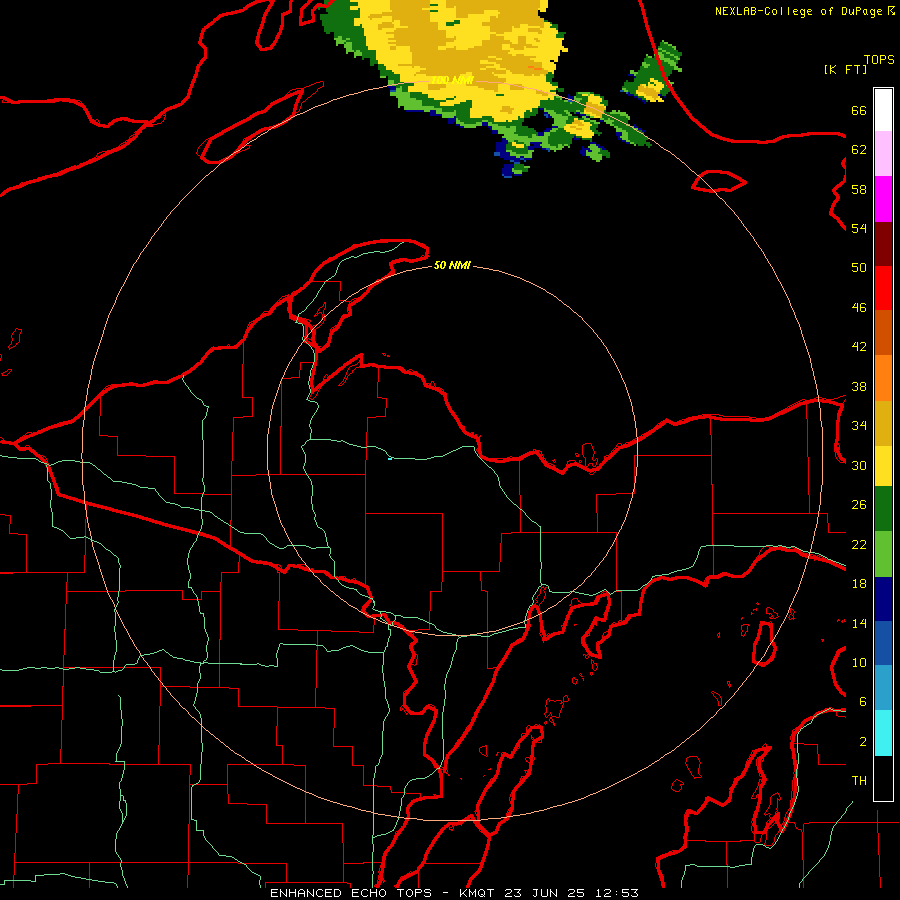This screenshot has height=900, width=900.
Task: Click the dark orange 42-46 kft swatch
Action: (x=883, y=333)
